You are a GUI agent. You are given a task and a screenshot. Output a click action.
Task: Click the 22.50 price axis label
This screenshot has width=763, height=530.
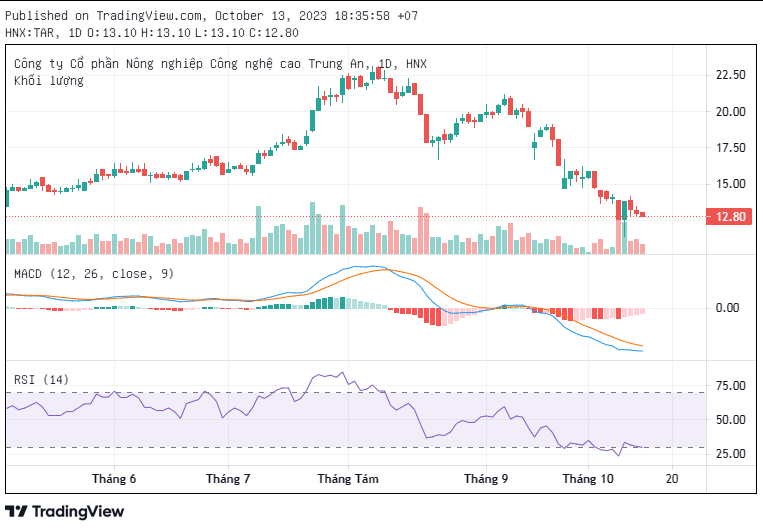(730, 75)
